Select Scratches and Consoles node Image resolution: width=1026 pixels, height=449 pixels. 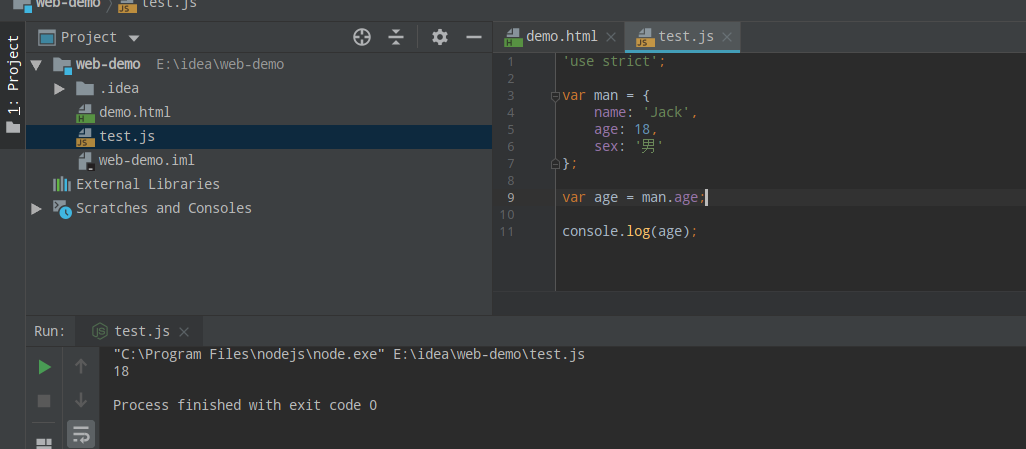[164, 208]
